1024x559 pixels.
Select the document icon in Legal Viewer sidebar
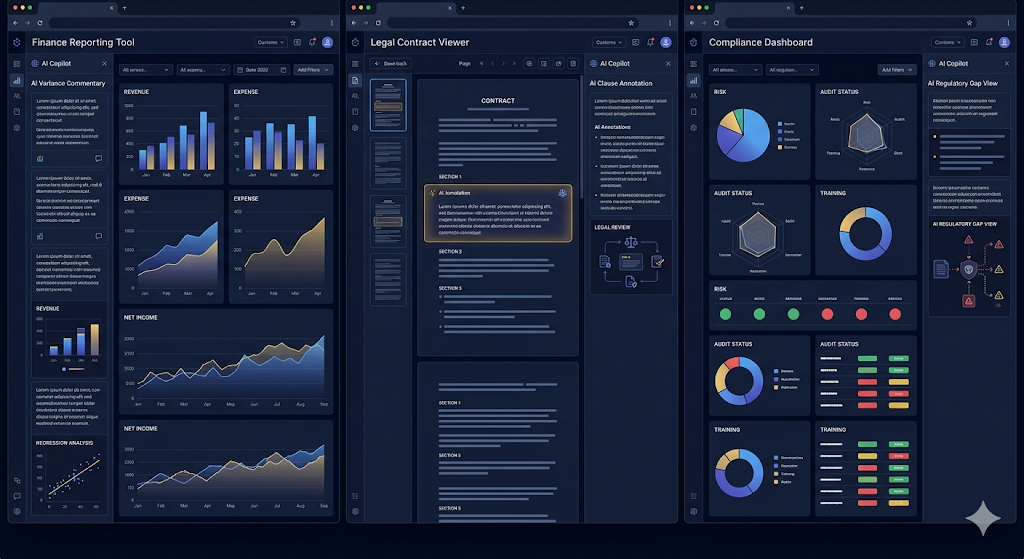coord(355,80)
